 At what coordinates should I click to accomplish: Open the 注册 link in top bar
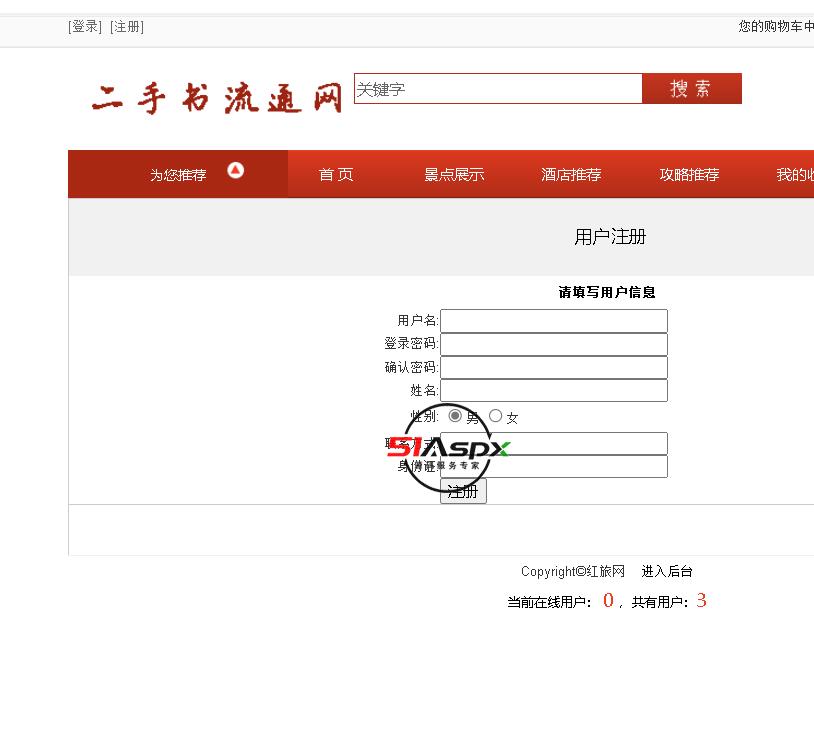pos(127,26)
